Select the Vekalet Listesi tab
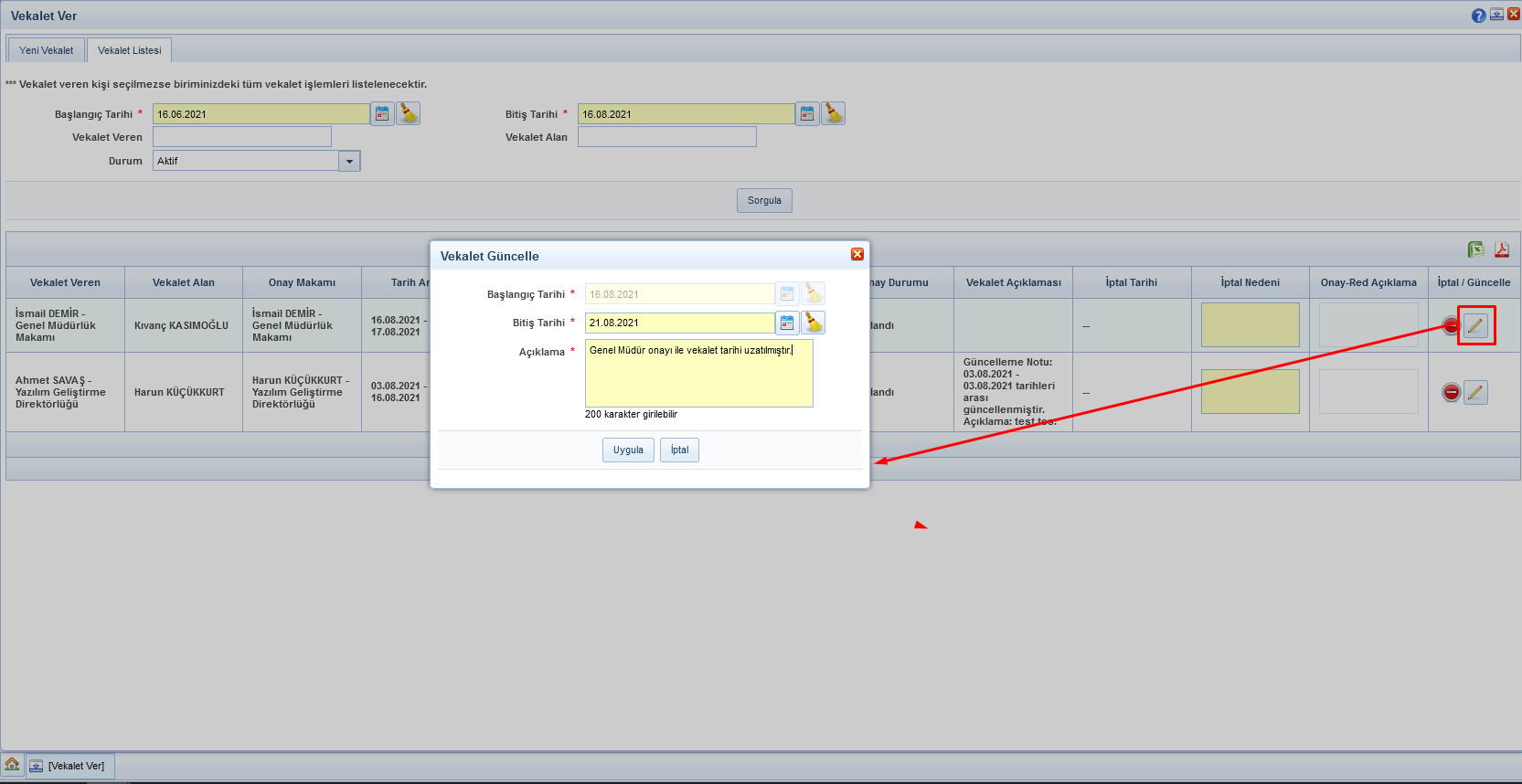 tap(130, 50)
